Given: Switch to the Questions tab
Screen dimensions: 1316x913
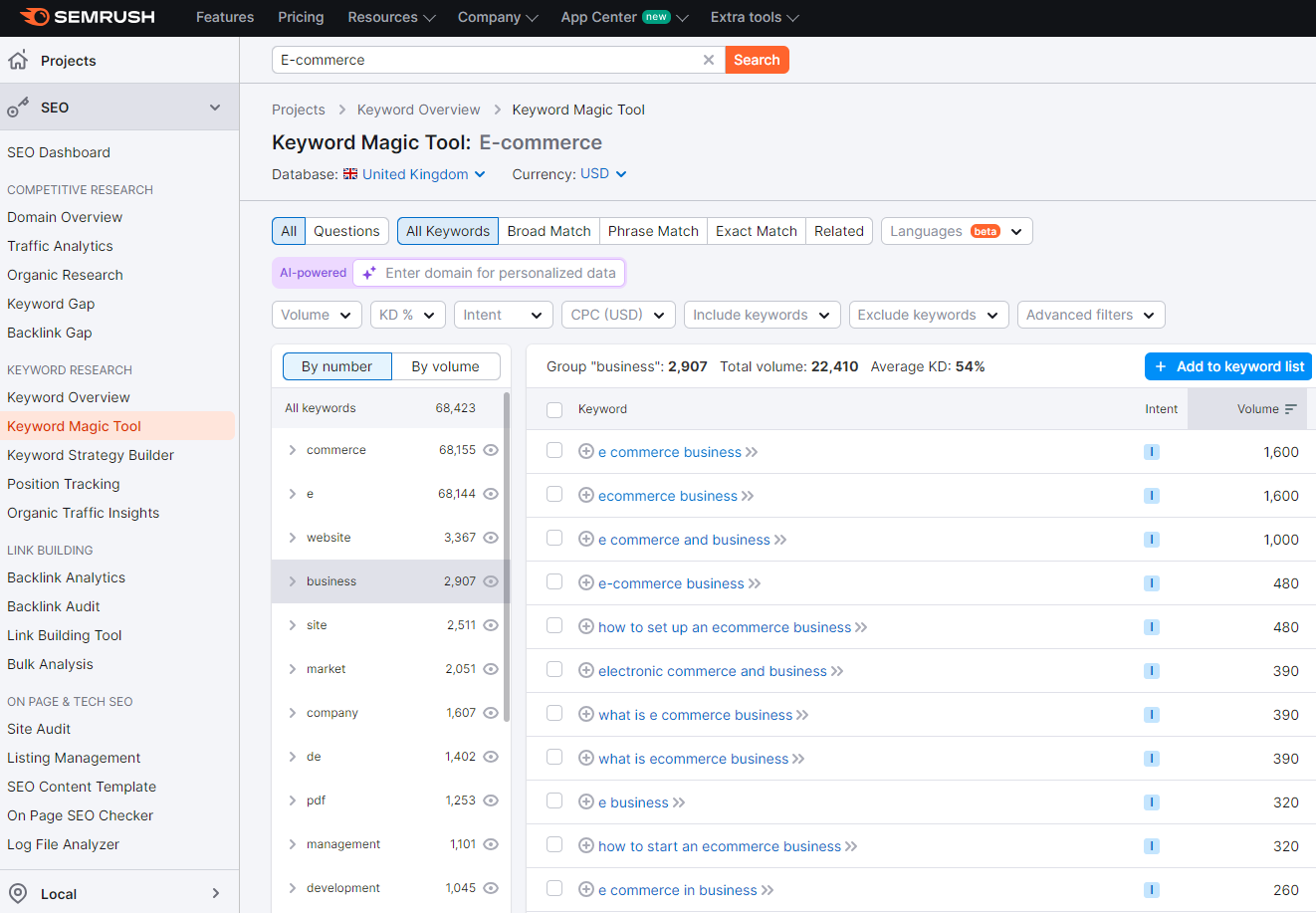Looking at the screenshot, I should coord(346,231).
